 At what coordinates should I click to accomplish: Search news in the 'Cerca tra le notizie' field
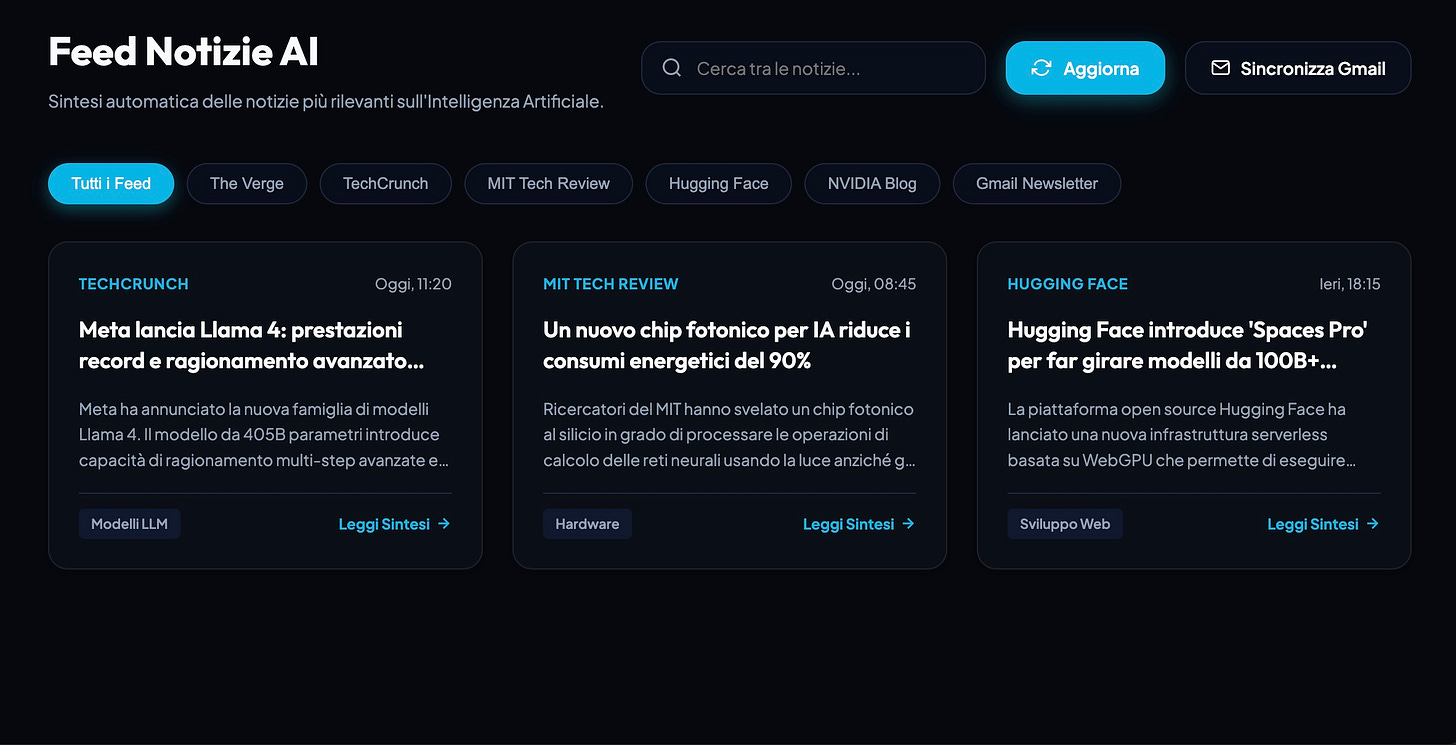tap(813, 68)
